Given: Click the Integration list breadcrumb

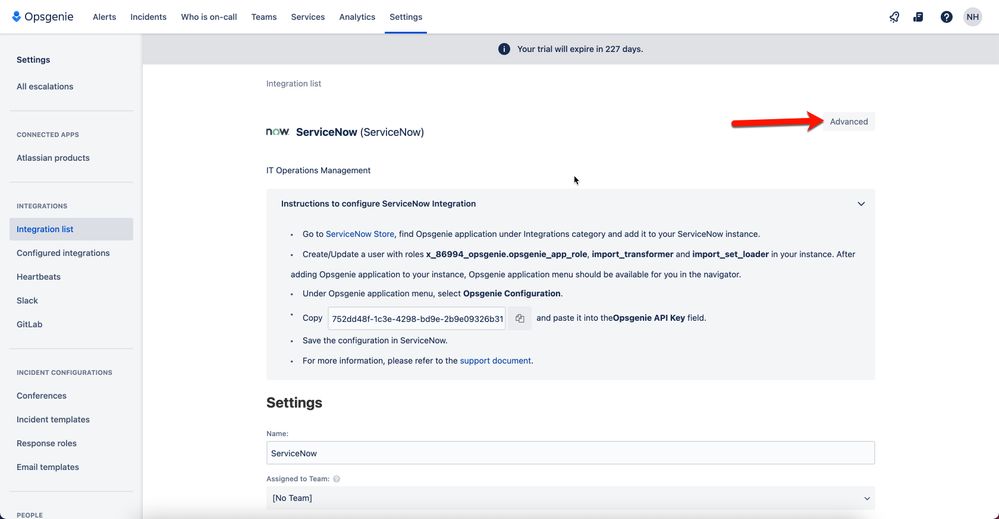Looking at the screenshot, I should (x=294, y=83).
